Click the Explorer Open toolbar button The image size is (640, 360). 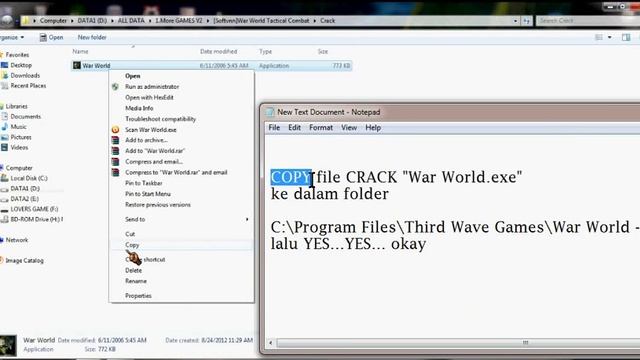(51, 38)
